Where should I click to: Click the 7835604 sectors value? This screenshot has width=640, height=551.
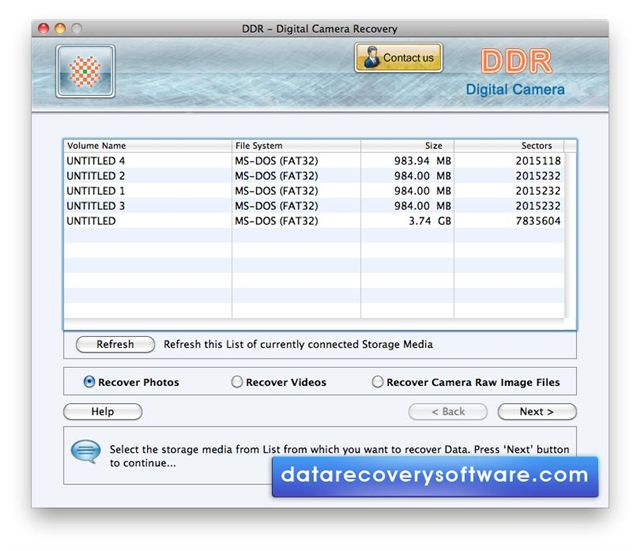(x=538, y=221)
